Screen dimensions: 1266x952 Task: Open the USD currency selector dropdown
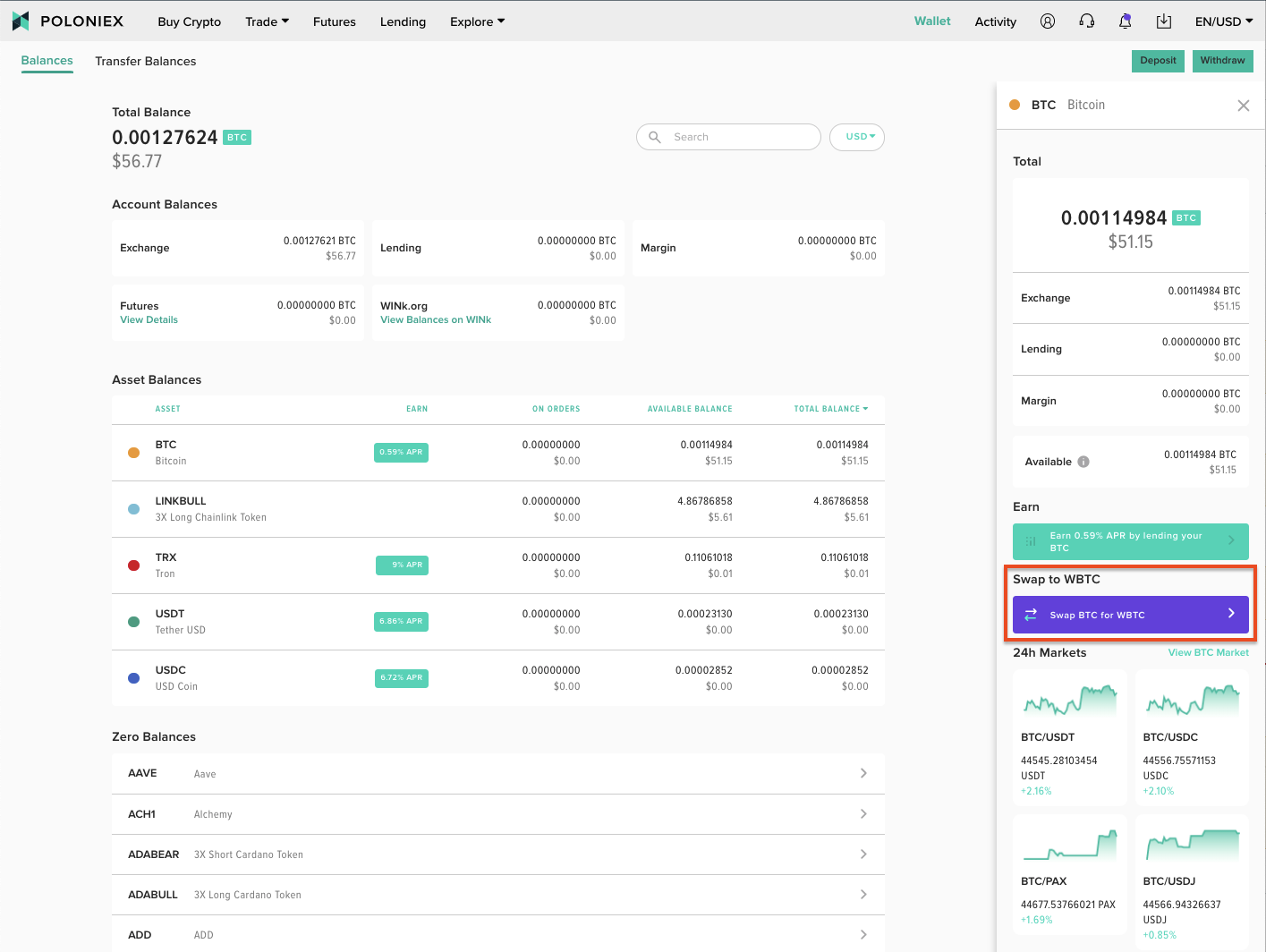coord(857,137)
